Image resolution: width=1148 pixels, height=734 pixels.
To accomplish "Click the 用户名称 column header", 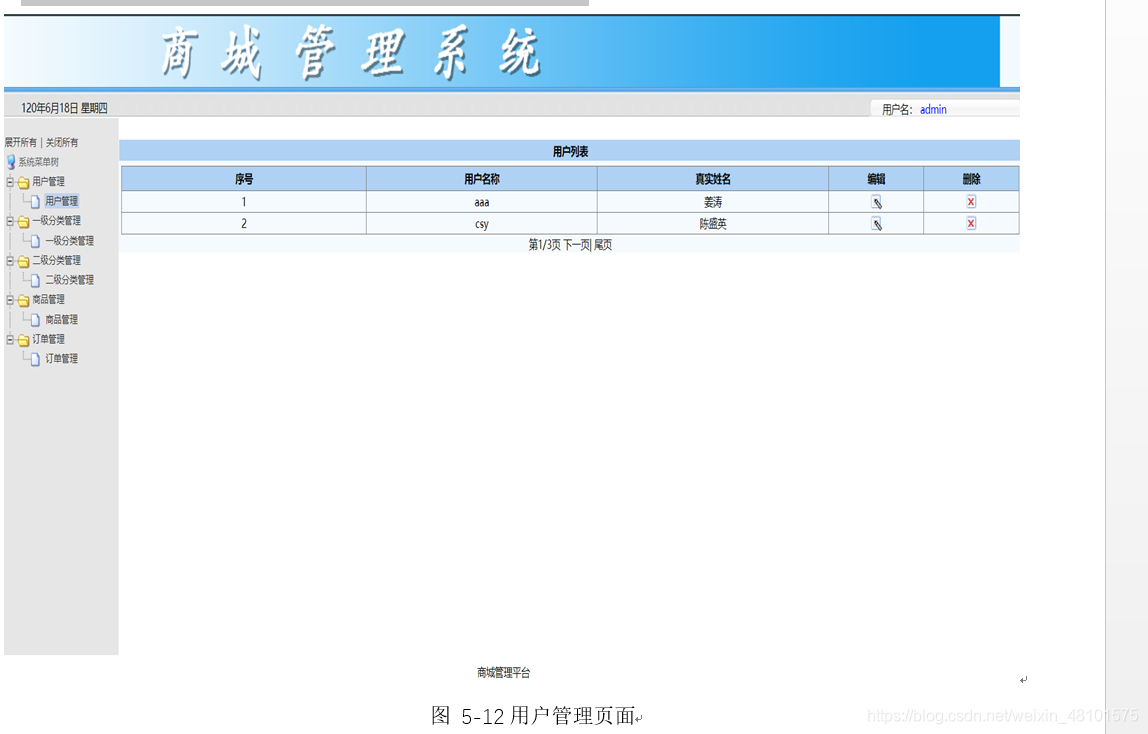I will [x=482, y=179].
